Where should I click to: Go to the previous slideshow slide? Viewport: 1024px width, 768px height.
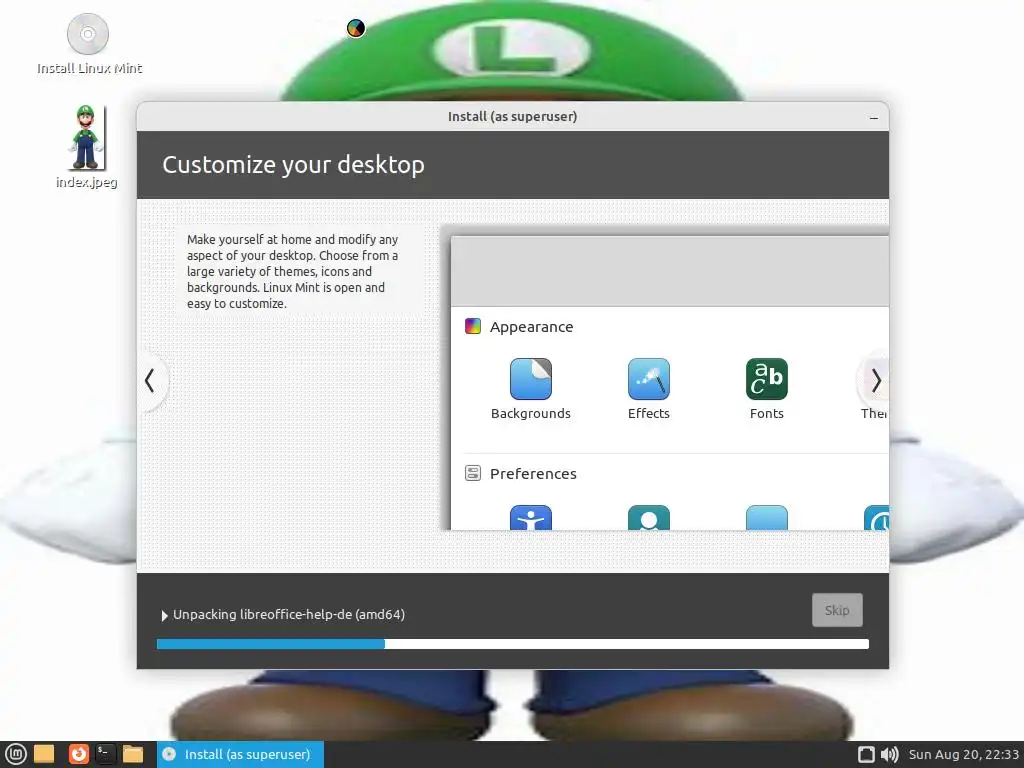[x=150, y=381]
